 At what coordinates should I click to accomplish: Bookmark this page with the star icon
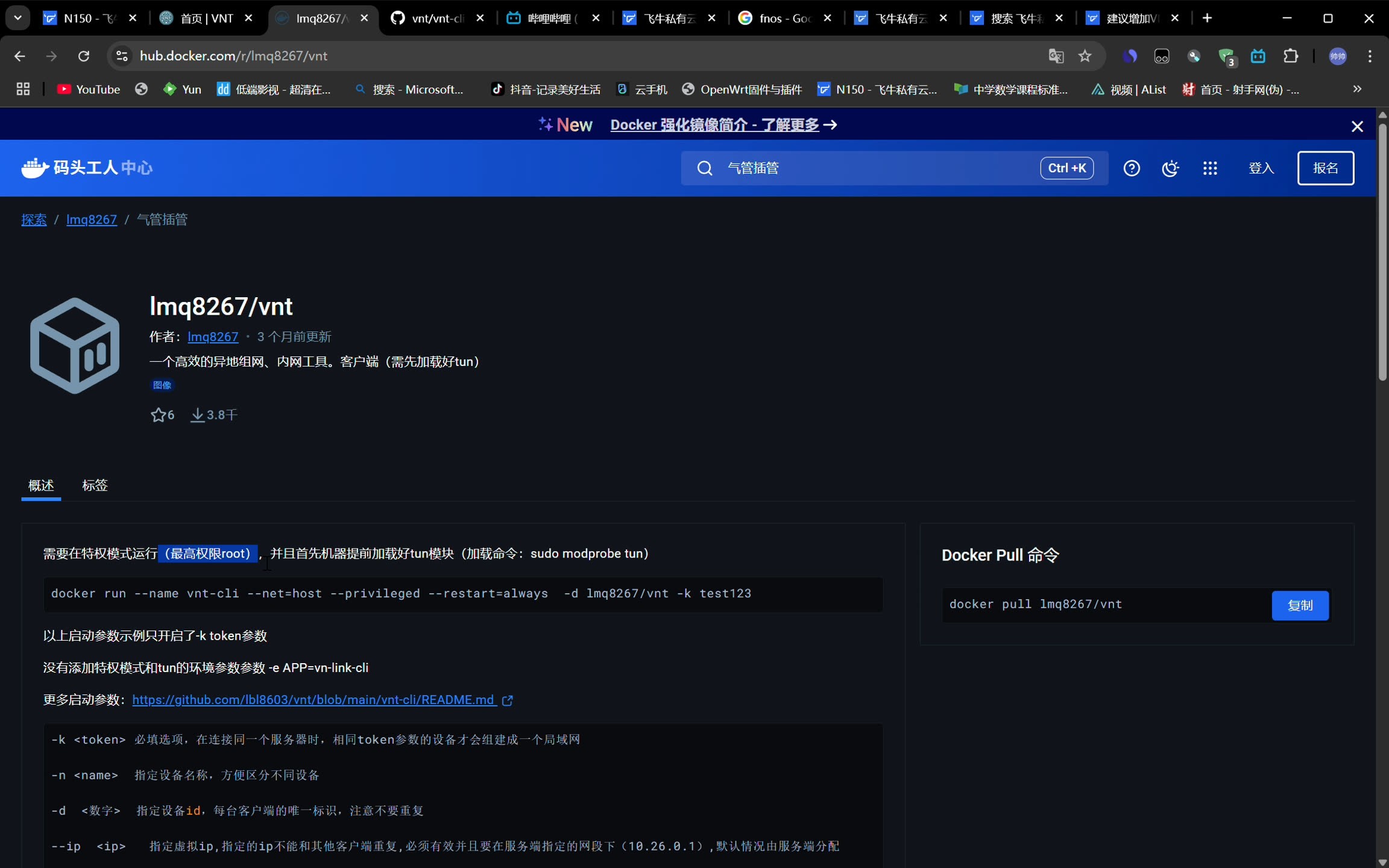click(1085, 56)
